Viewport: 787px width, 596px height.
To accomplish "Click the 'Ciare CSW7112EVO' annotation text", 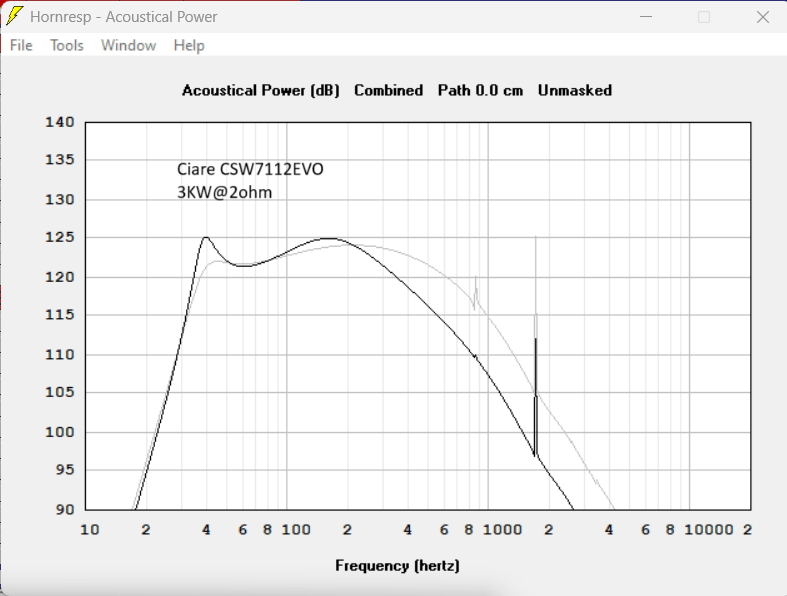I will point(250,169).
